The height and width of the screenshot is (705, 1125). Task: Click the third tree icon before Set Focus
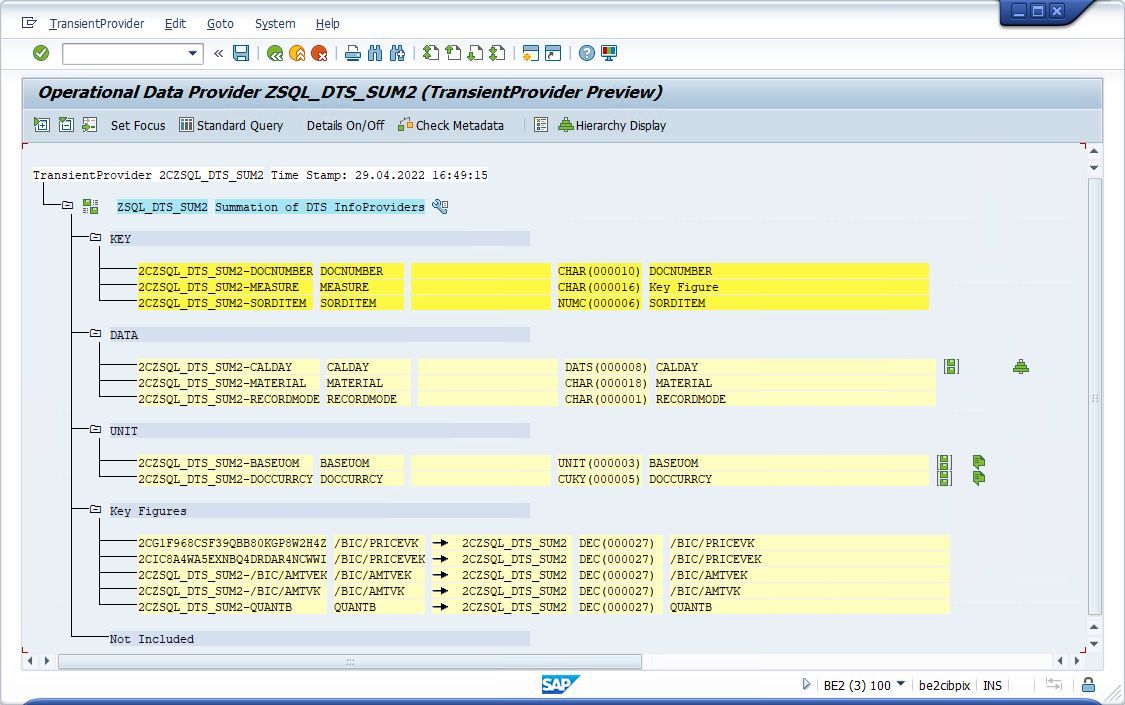coord(90,125)
